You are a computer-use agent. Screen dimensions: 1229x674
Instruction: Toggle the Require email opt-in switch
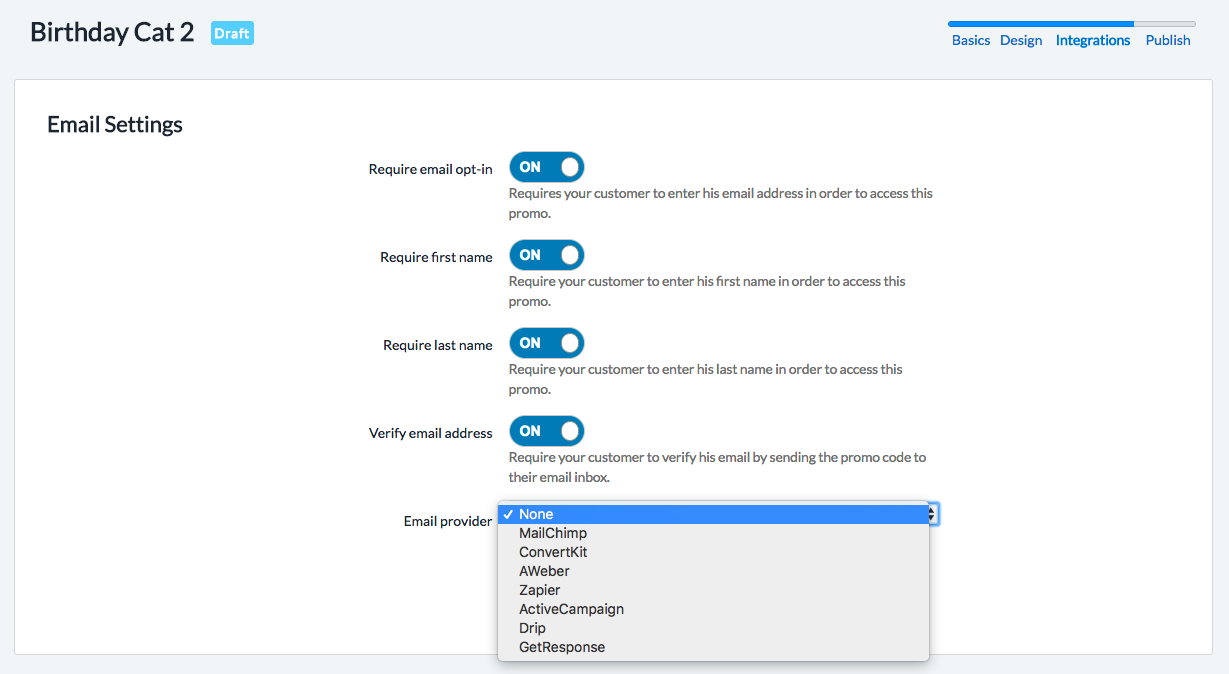(546, 167)
